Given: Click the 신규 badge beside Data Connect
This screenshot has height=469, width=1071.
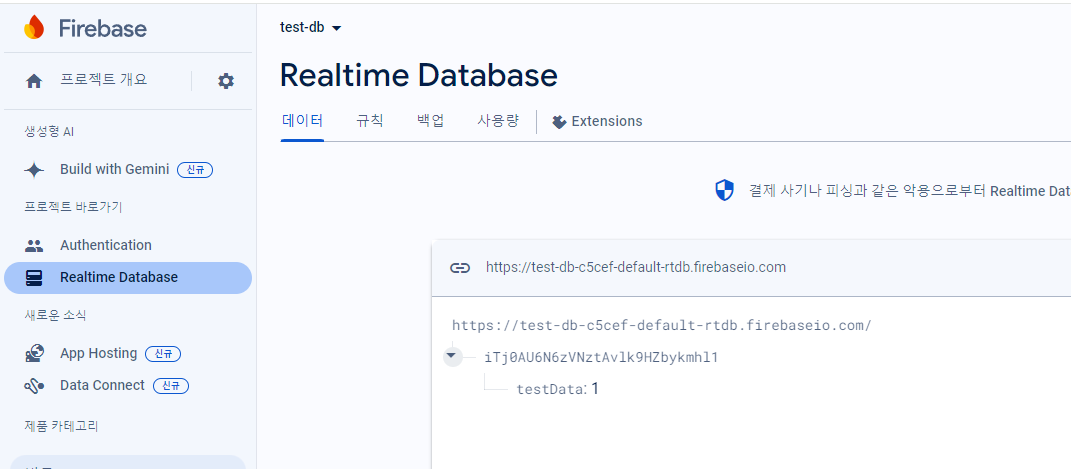Looking at the screenshot, I should (171, 386).
